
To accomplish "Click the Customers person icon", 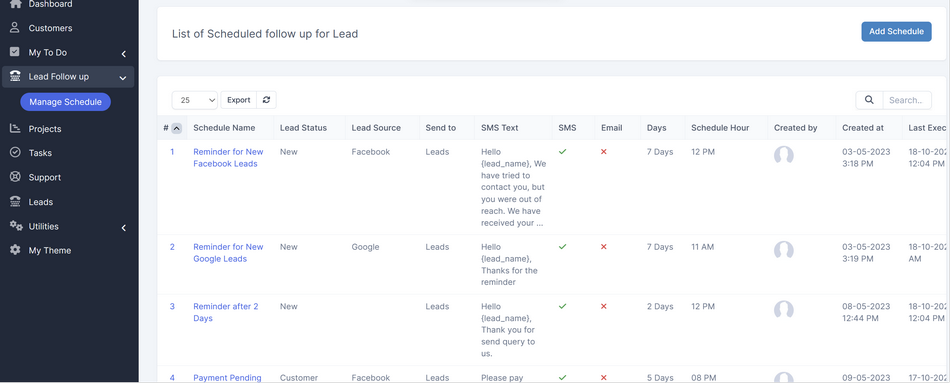I will pyautogui.click(x=15, y=28).
